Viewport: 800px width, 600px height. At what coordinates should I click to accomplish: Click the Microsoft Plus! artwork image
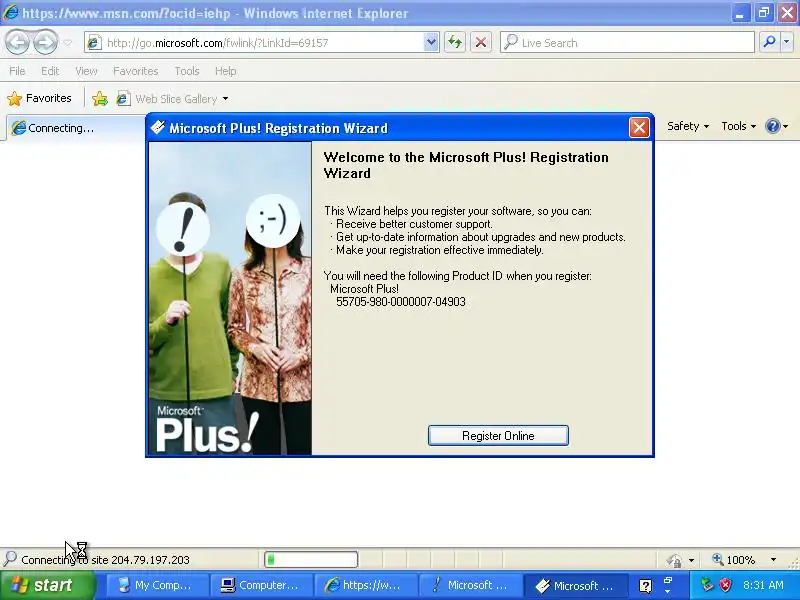point(230,298)
